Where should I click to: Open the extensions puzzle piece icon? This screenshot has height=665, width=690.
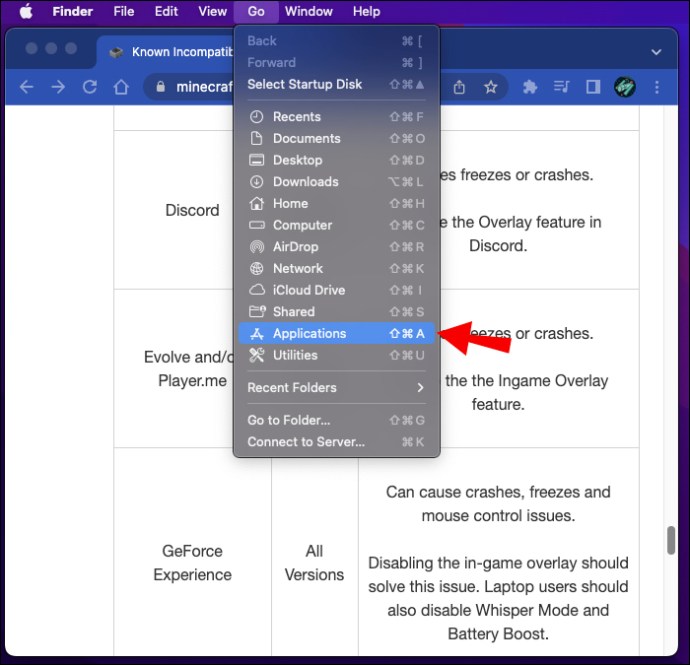pos(530,87)
